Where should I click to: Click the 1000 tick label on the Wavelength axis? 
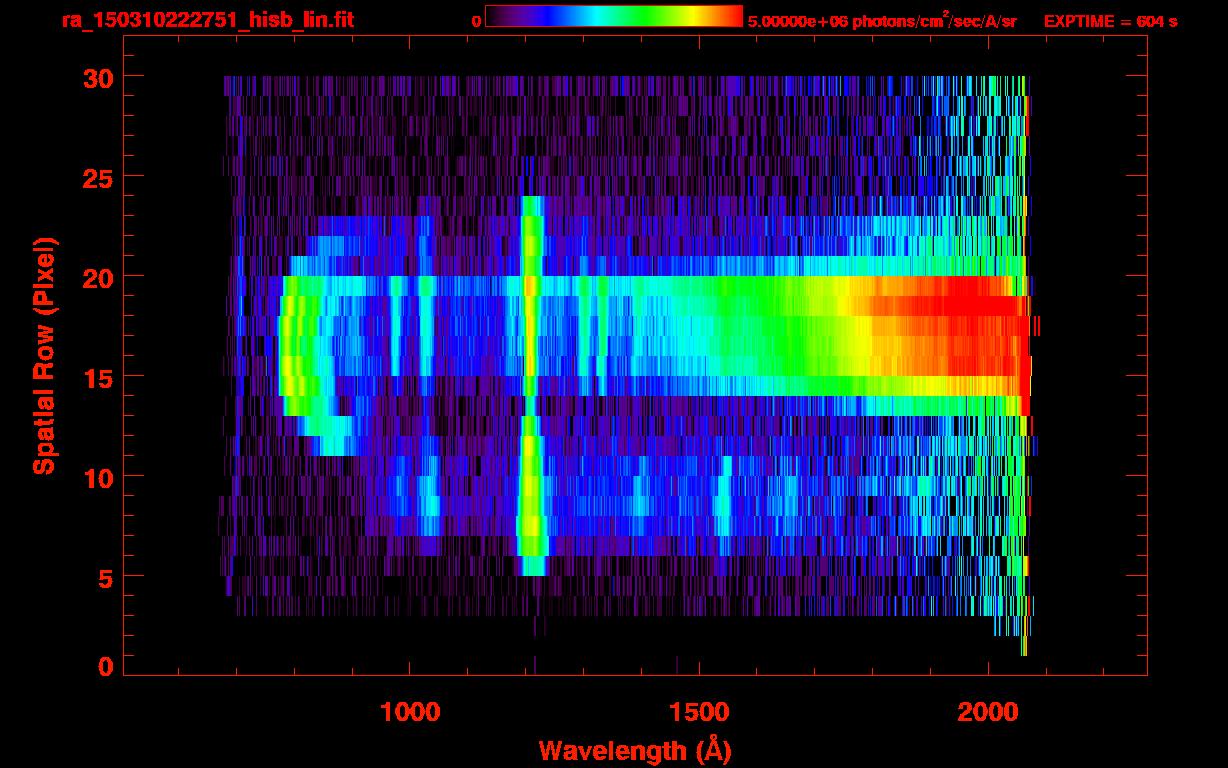[x=410, y=711]
